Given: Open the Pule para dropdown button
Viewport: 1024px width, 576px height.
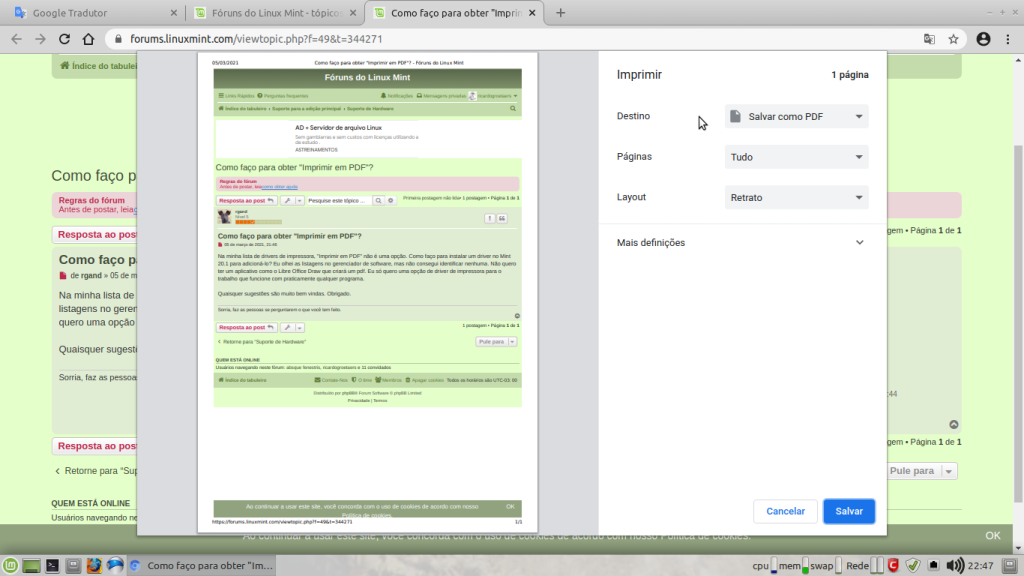Looking at the screenshot, I should coord(923,471).
